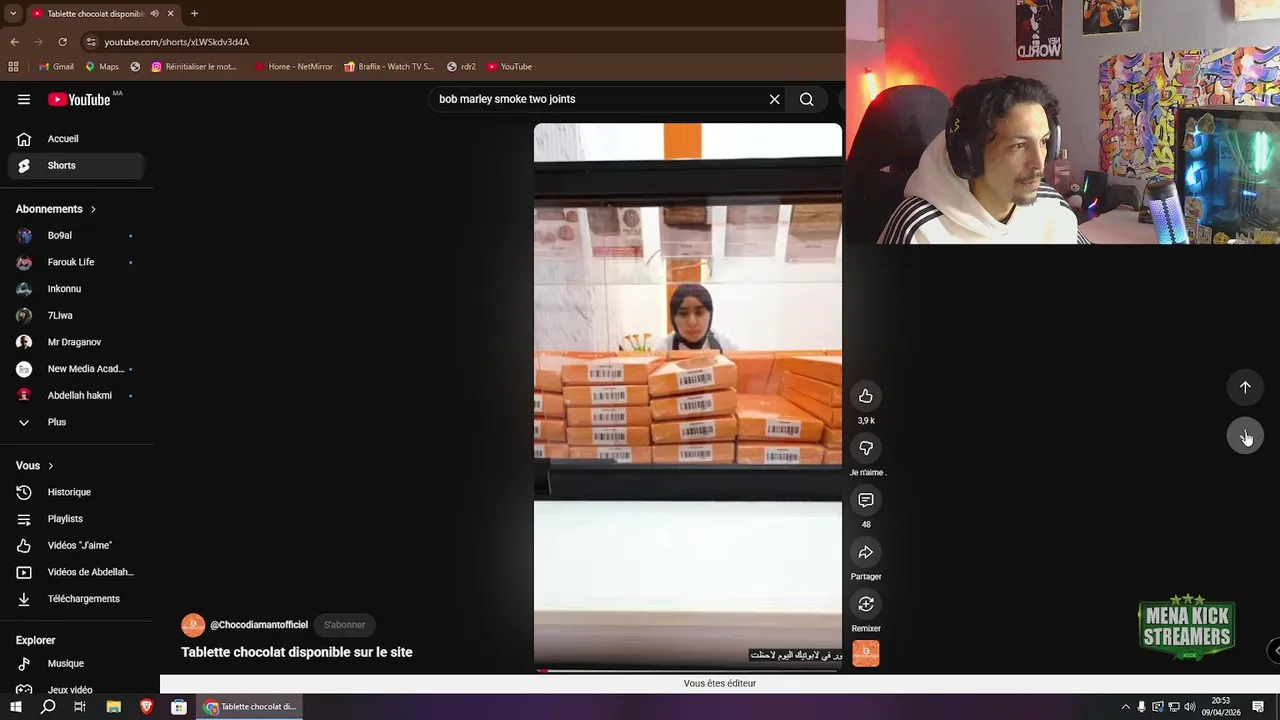Image resolution: width=1280 pixels, height=720 pixels.
Task: Open the comments on the Short
Action: click(866, 500)
